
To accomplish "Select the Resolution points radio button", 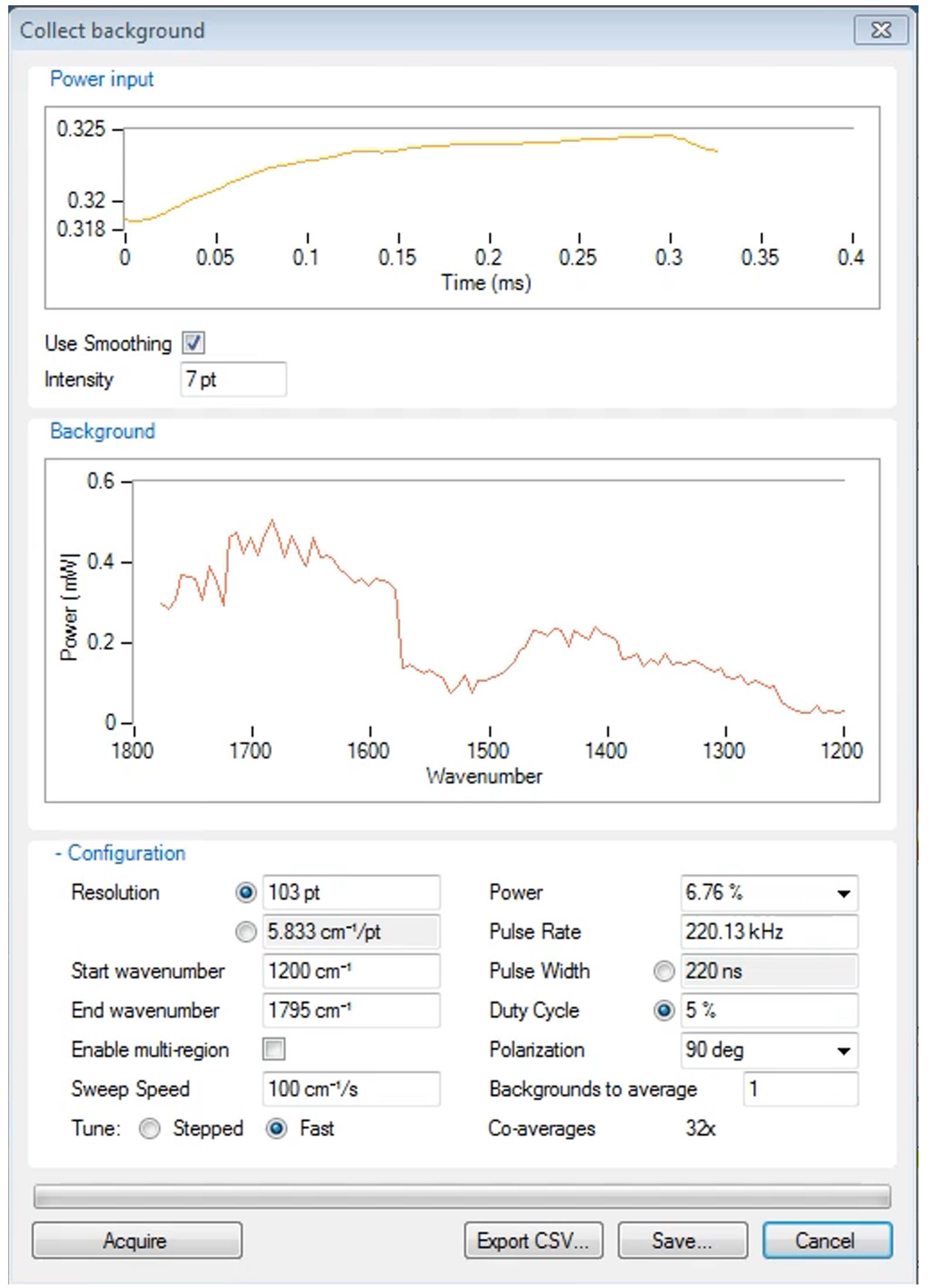I will pos(246,892).
